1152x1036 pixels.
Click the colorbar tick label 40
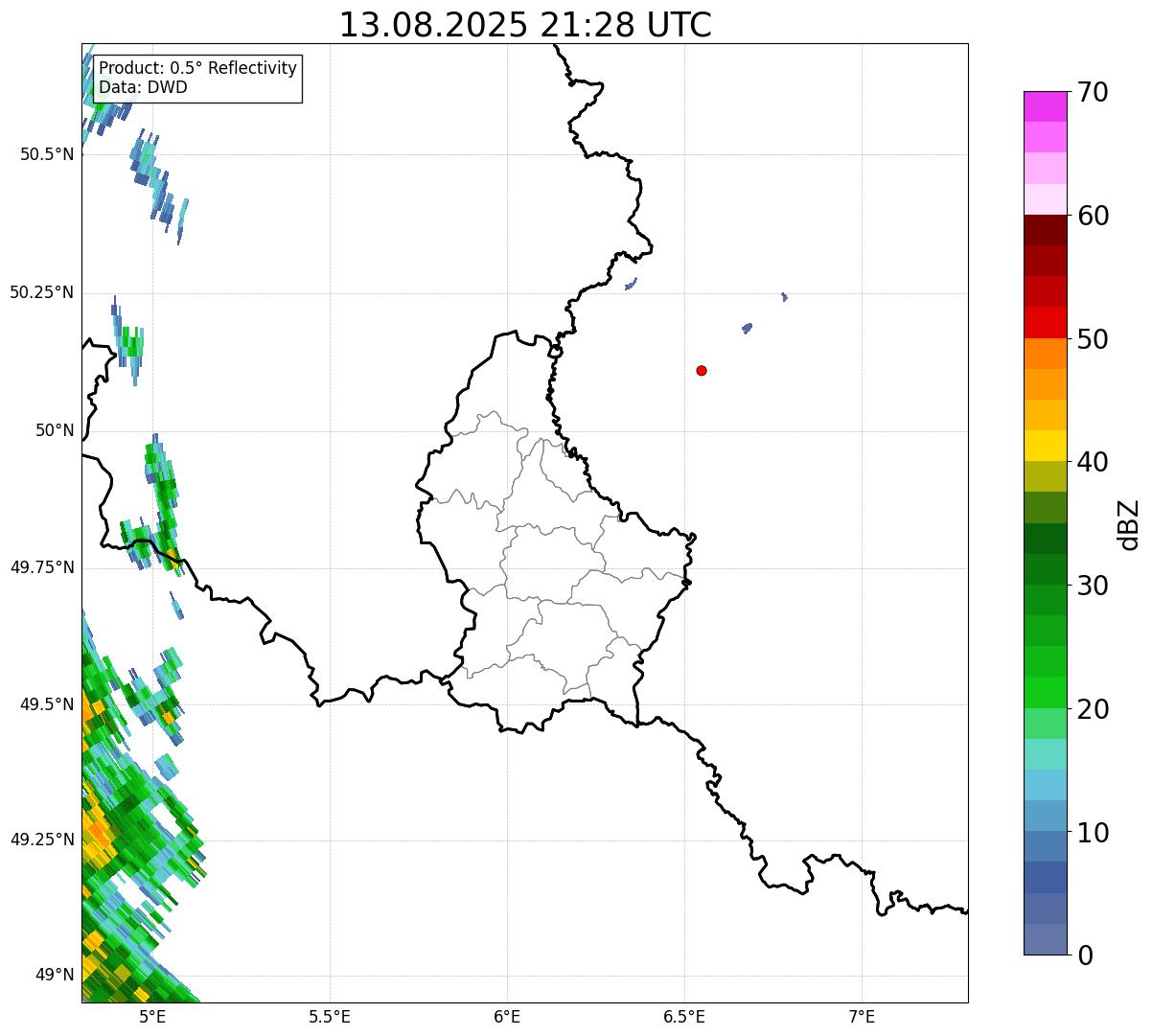[x=1093, y=462]
